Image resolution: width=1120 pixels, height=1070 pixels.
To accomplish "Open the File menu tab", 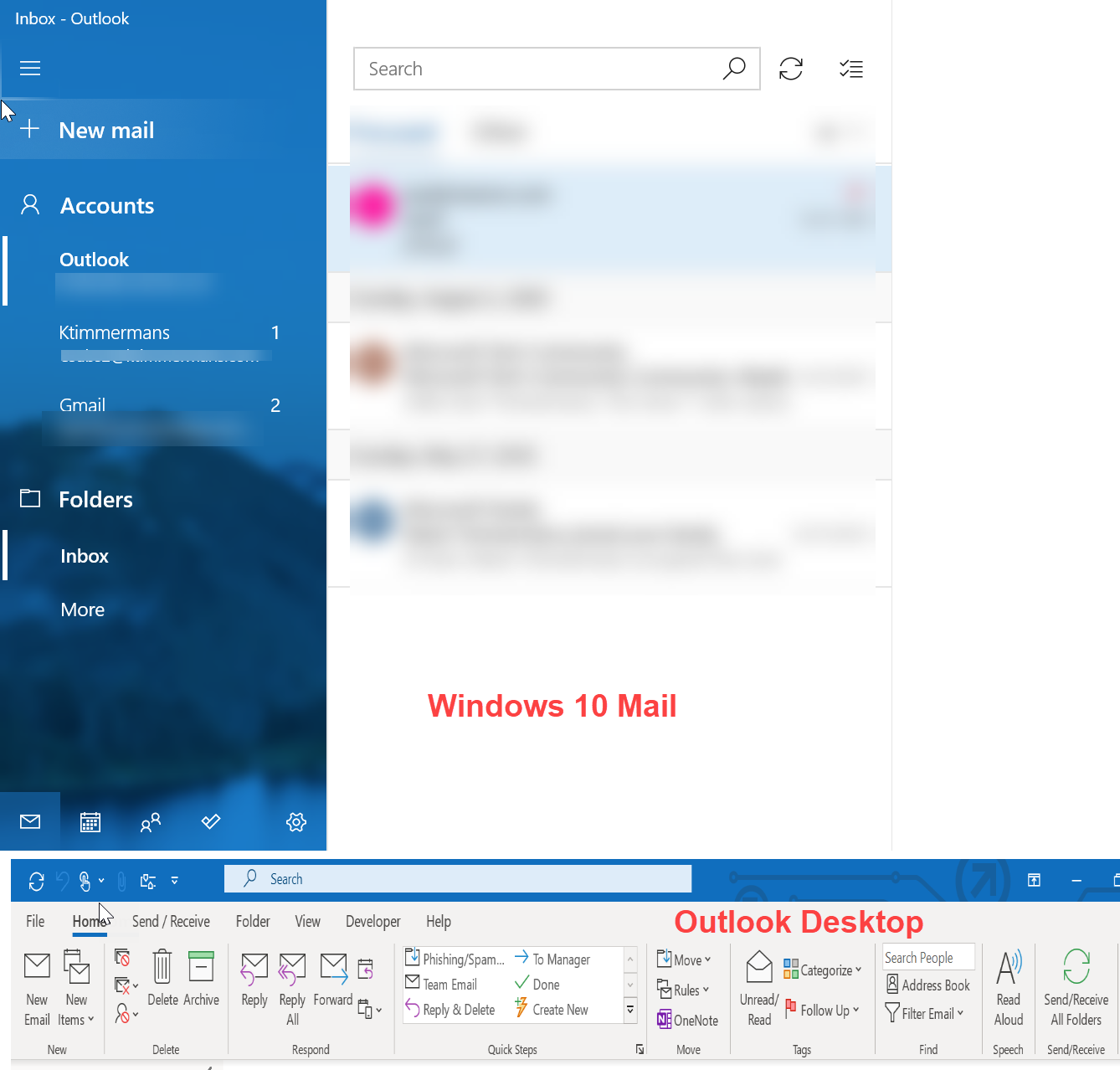I will 35,921.
